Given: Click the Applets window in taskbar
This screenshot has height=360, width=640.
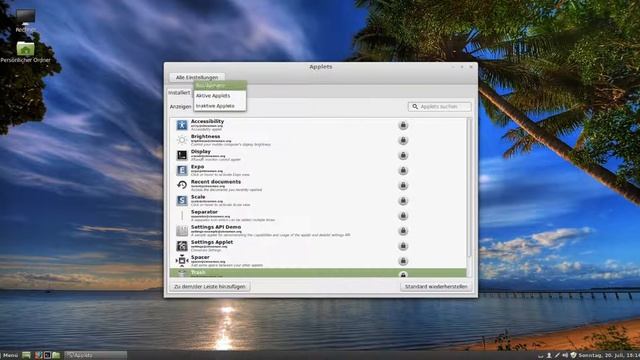Looking at the screenshot, I should (96, 356).
